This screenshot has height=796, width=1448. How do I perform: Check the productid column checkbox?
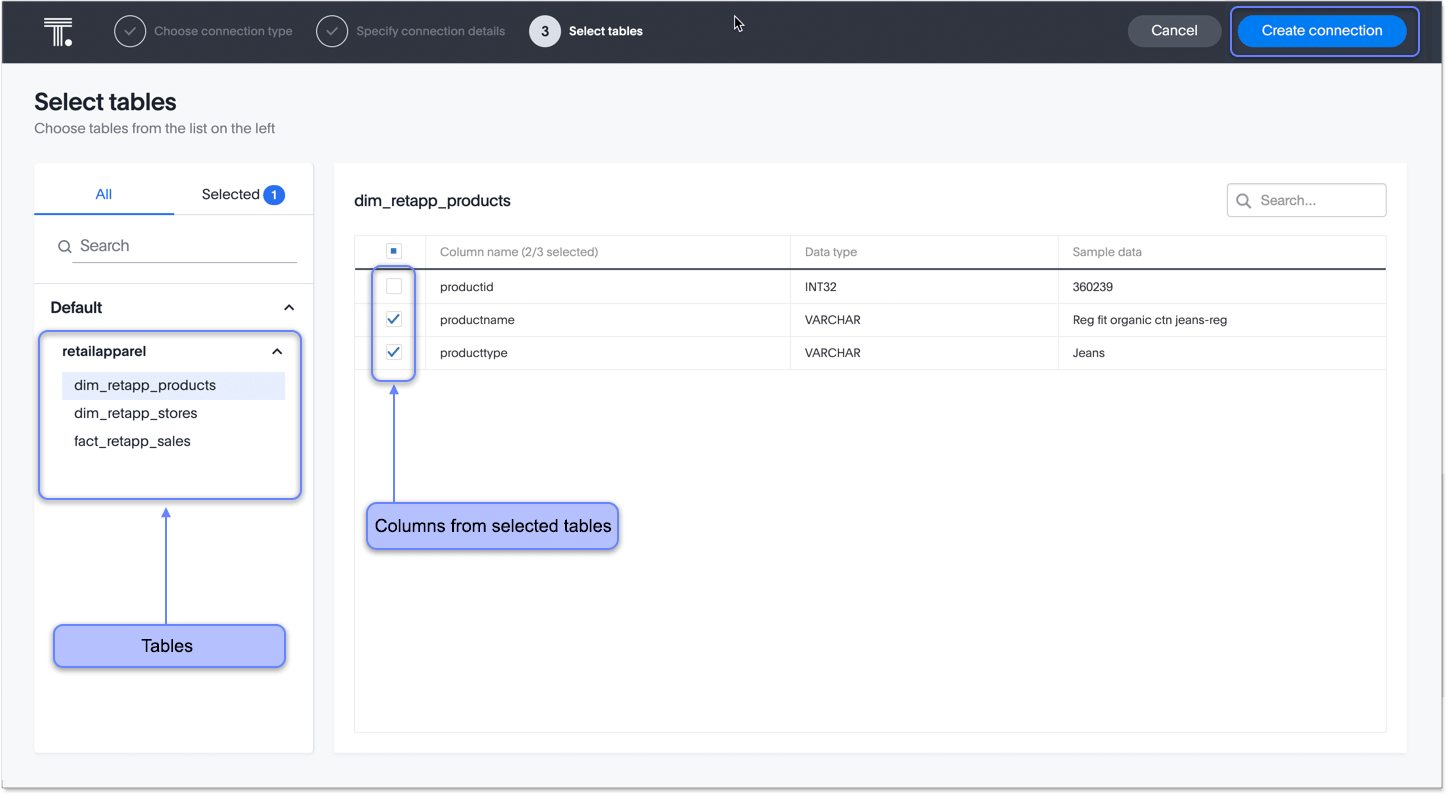[393, 286]
